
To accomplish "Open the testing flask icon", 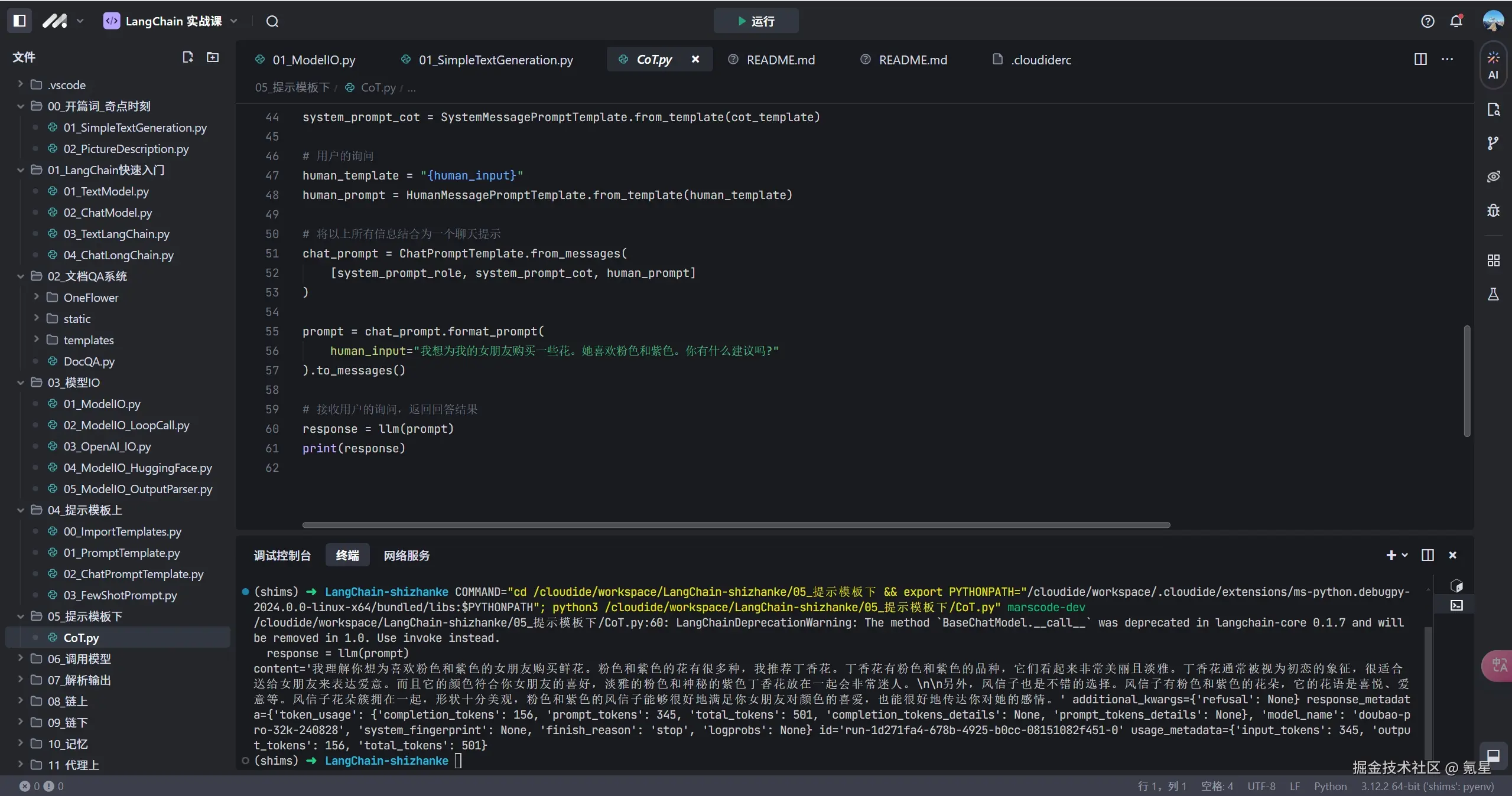I will 1493,294.
